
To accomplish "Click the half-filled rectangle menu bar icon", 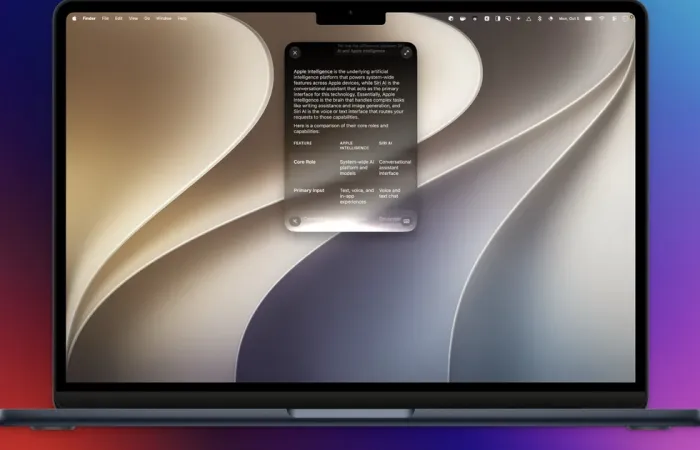I will 498,19.
